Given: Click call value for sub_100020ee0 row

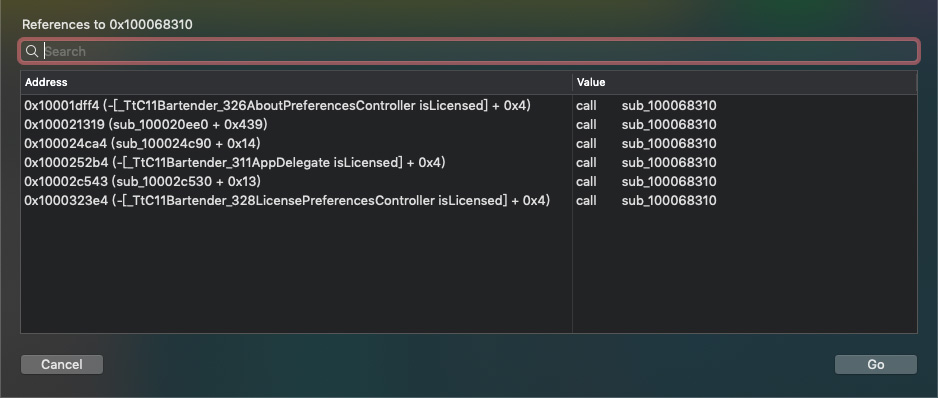Looking at the screenshot, I should (646, 124).
